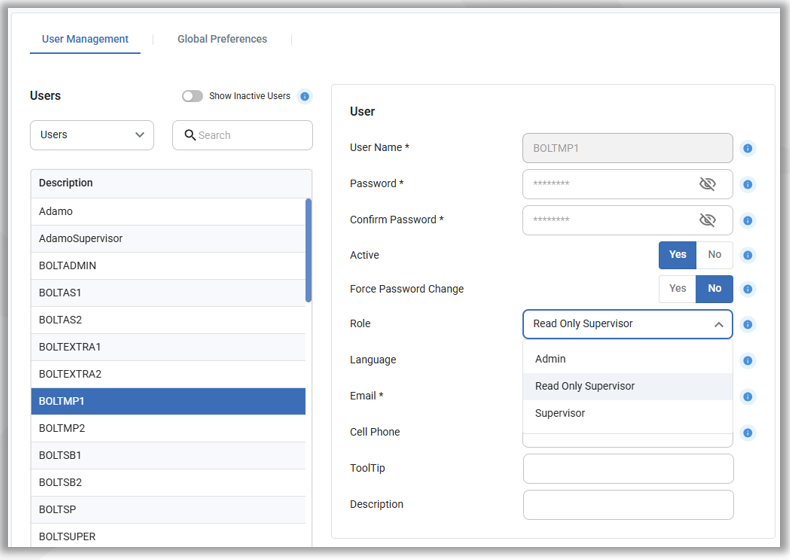
Task: Set Force Password Change to Yes
Action: 677,289
